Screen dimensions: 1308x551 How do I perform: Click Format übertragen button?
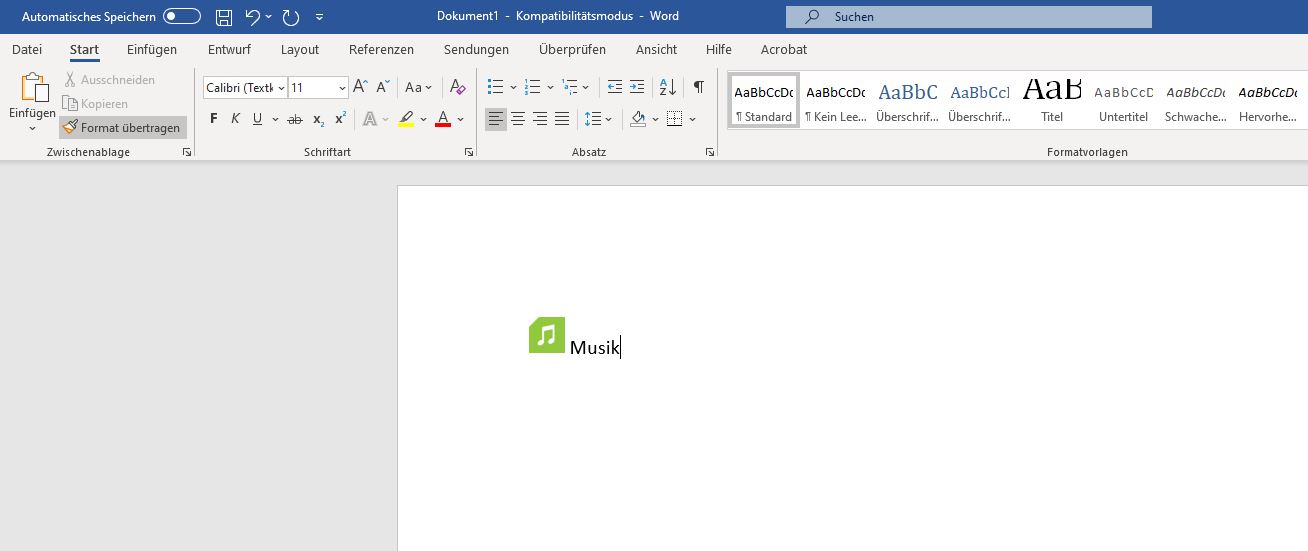click(122, 127)
